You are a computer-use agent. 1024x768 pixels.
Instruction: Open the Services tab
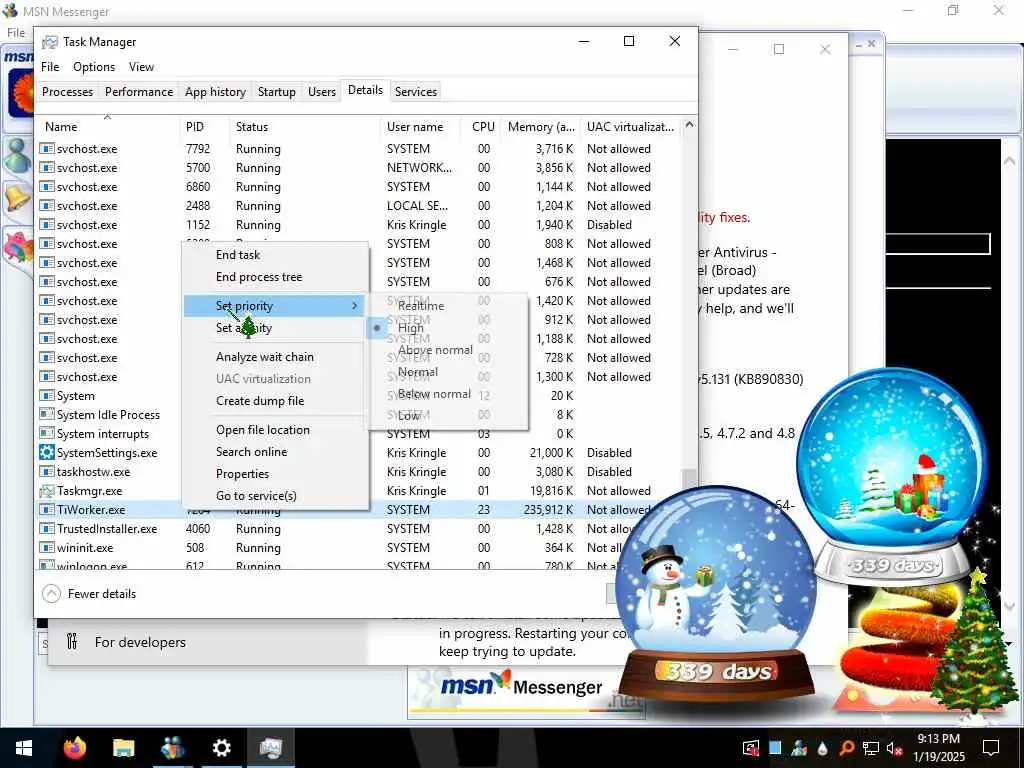[x=416, y=91]
